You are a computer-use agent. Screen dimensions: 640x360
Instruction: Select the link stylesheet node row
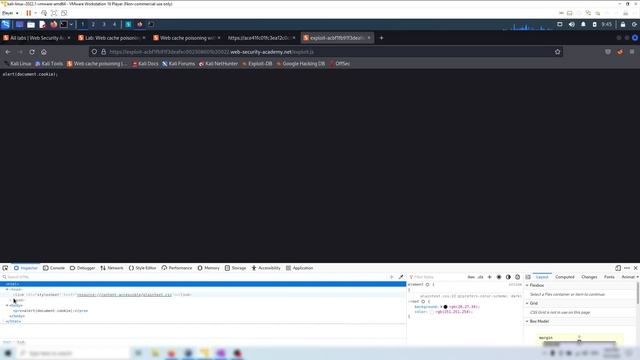203,295
